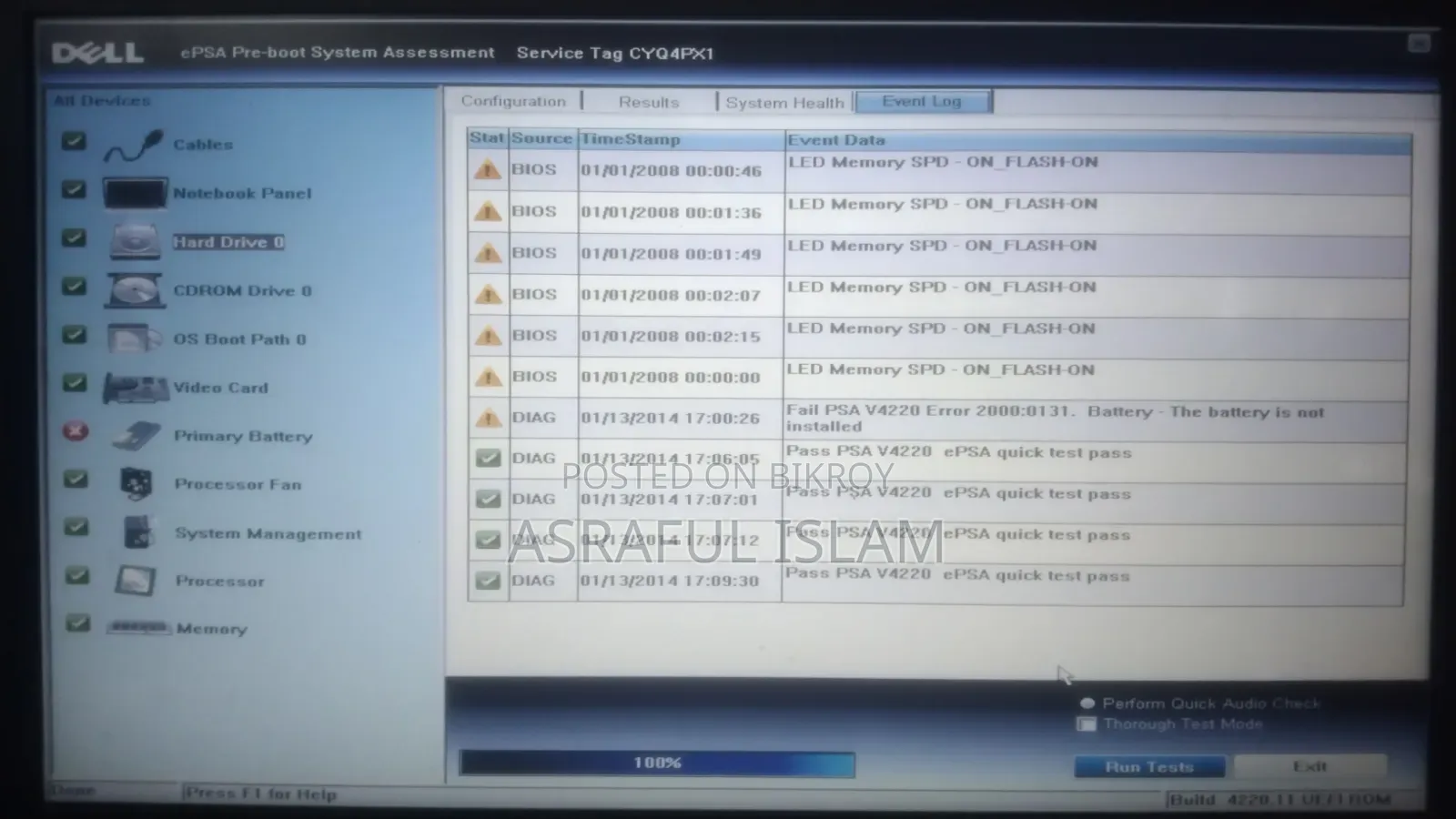The width and height of the screenshot is (1456, 819).
Task: Click warning icon for 00:01:36 BIOS event
Action: [488, 211]
